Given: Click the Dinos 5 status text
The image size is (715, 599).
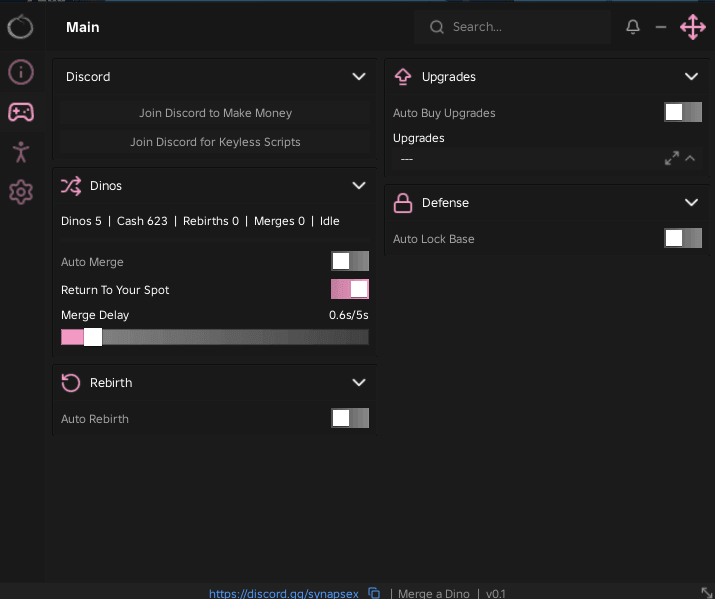Looking at the screenshot, I should tap(81, 221).
